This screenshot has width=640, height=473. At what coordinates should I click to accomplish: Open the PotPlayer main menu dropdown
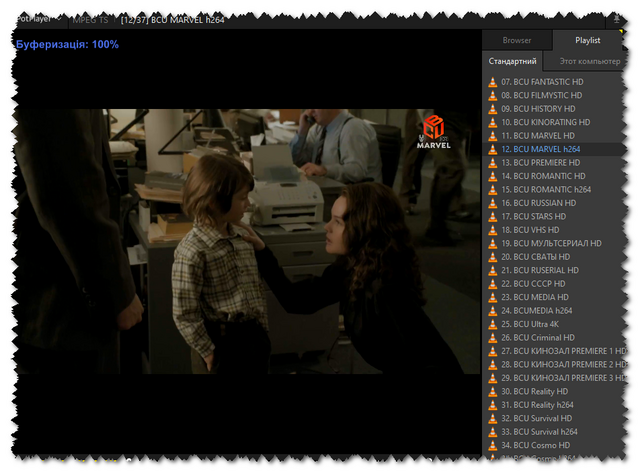(40, 19)
